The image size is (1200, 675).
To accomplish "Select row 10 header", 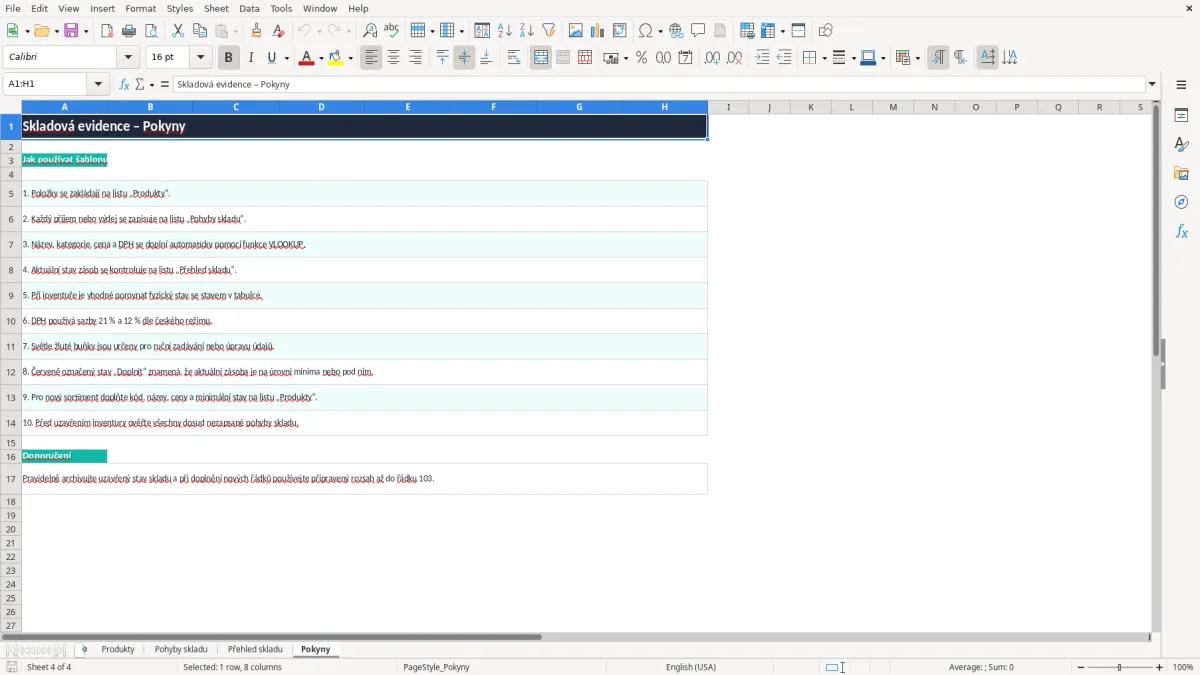I will (11, 321).
